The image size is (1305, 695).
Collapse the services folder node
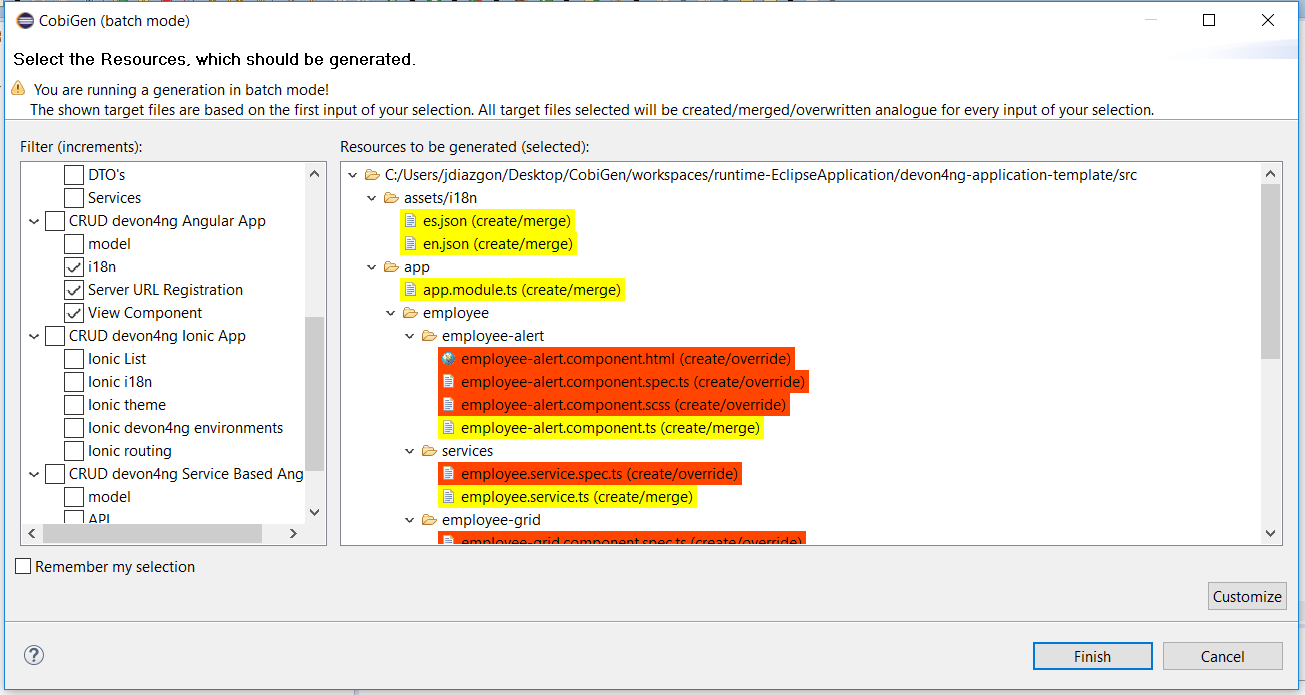pyautogui.click(x=409, y=450)
